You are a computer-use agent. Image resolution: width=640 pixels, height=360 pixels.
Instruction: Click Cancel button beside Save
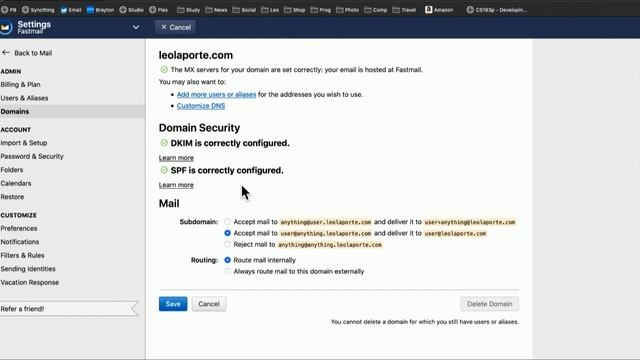tap(209, 304)
